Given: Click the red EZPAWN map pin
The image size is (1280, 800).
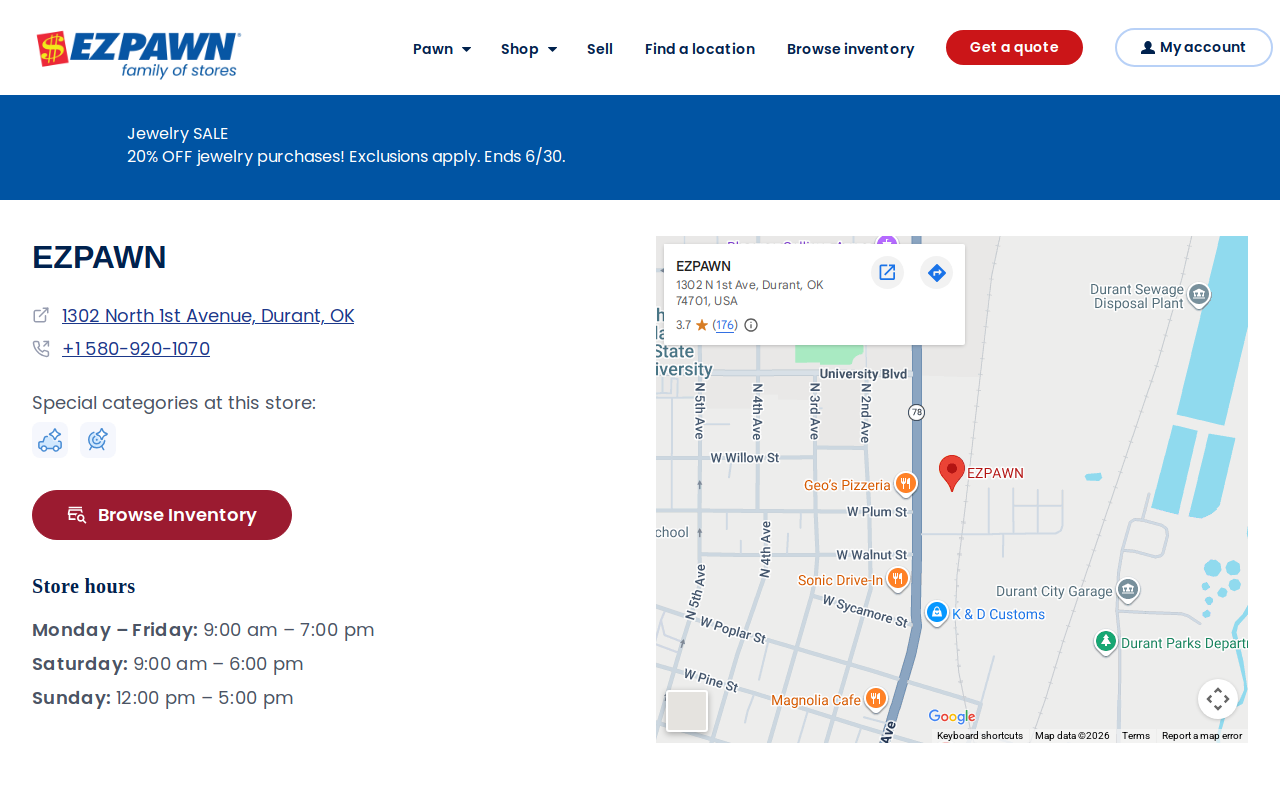Looking at the screenshot, I should pos(952,473).
